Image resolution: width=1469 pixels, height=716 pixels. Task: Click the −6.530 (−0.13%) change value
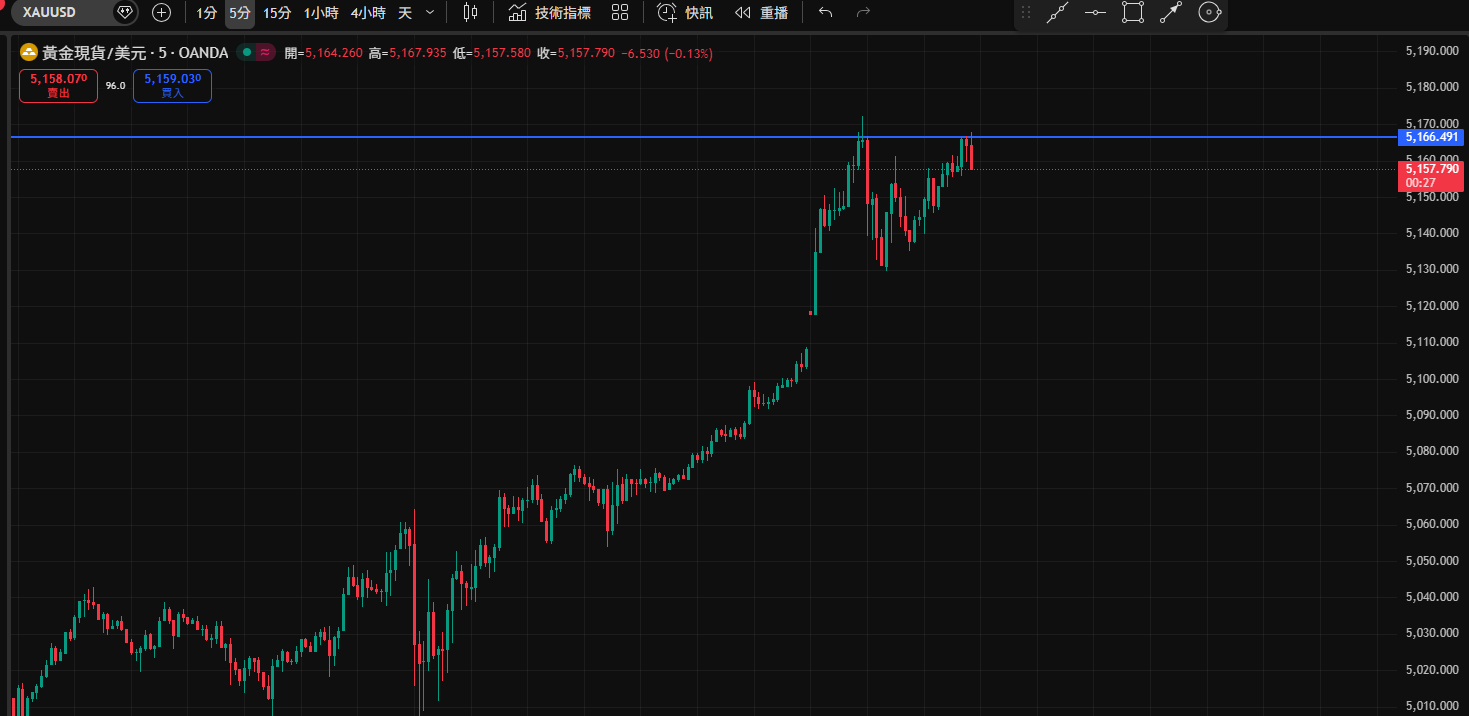pos(667,53)
